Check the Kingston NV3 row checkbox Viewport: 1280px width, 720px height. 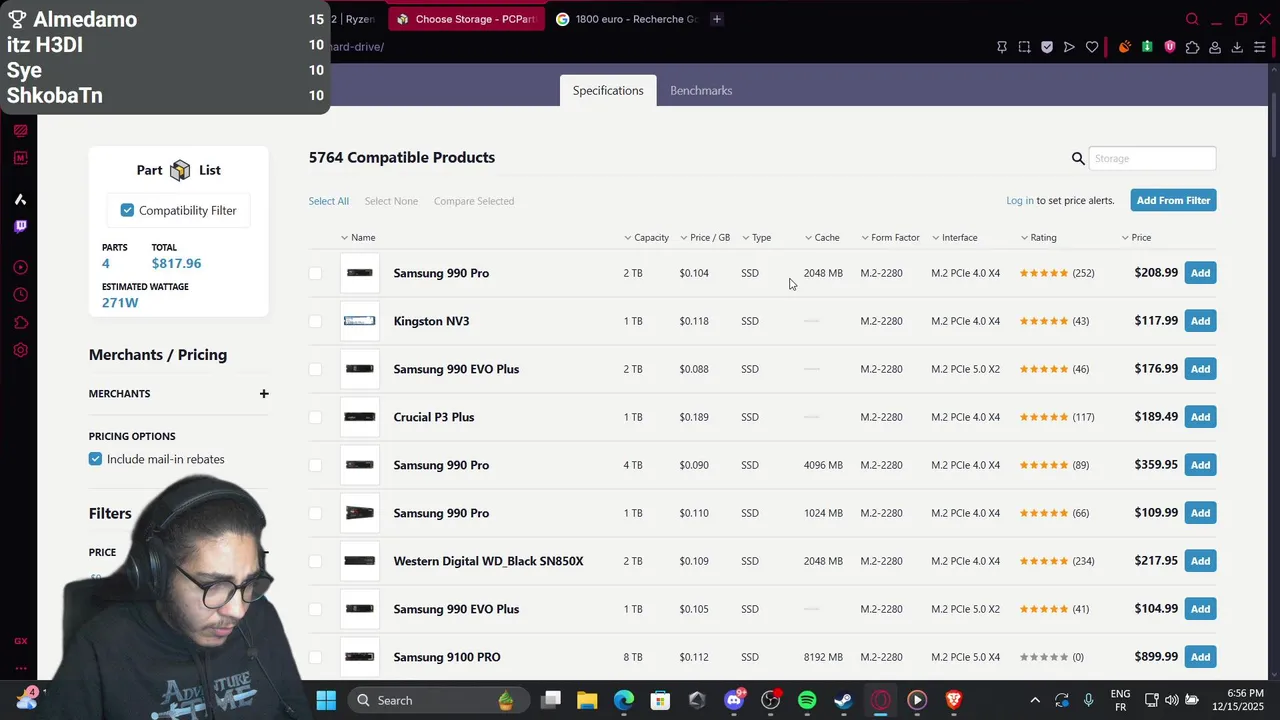tap(315, 321)
